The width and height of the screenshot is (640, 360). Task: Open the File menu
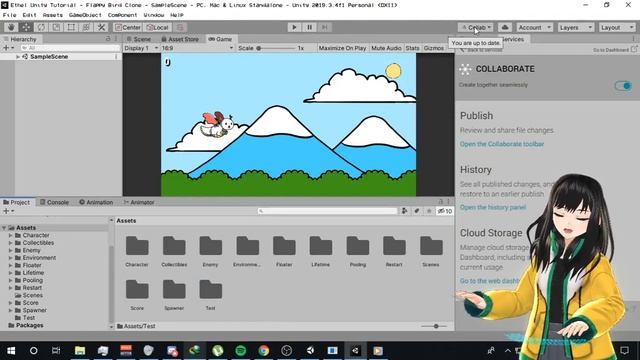(9, 15)
